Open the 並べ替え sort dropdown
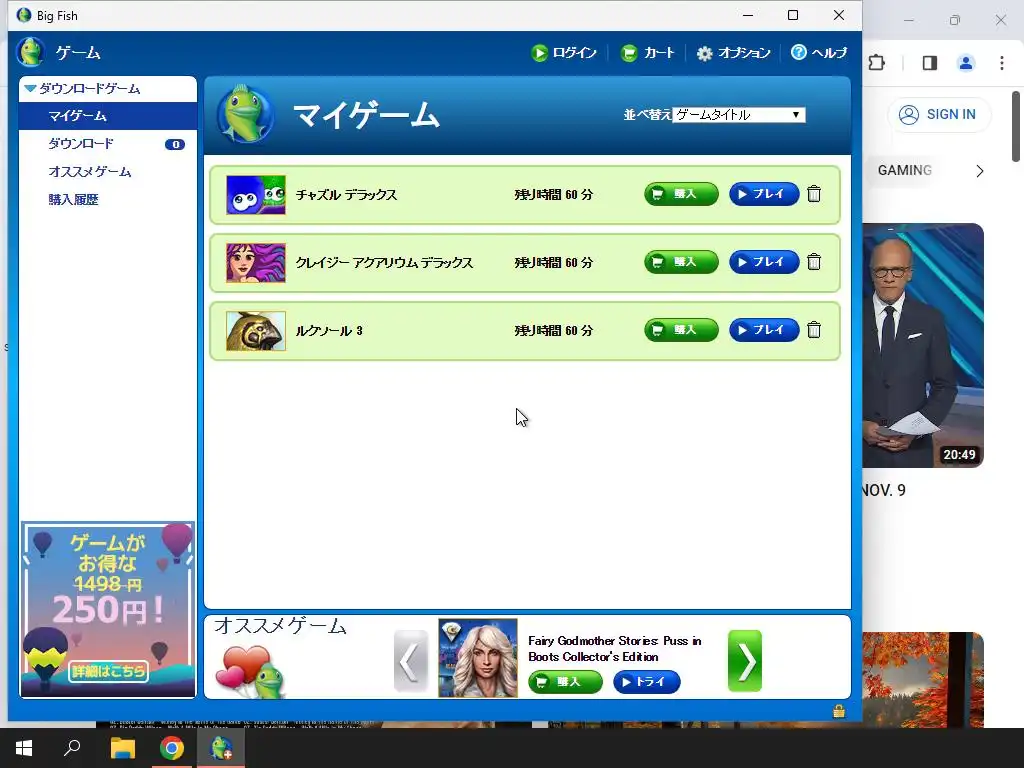This screenshot has height=768, width=1024. (x=739, y=115)
